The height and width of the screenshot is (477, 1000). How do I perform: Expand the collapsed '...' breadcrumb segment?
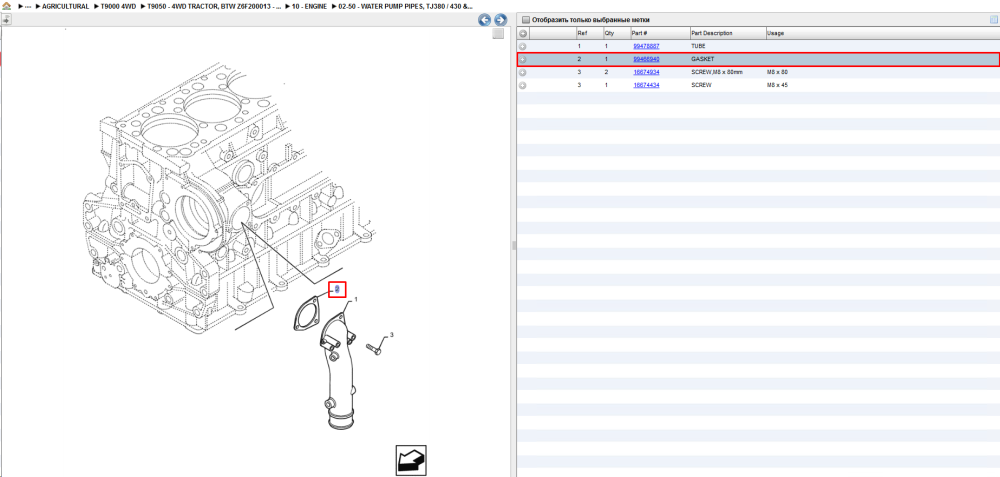[x=28, y=6]
